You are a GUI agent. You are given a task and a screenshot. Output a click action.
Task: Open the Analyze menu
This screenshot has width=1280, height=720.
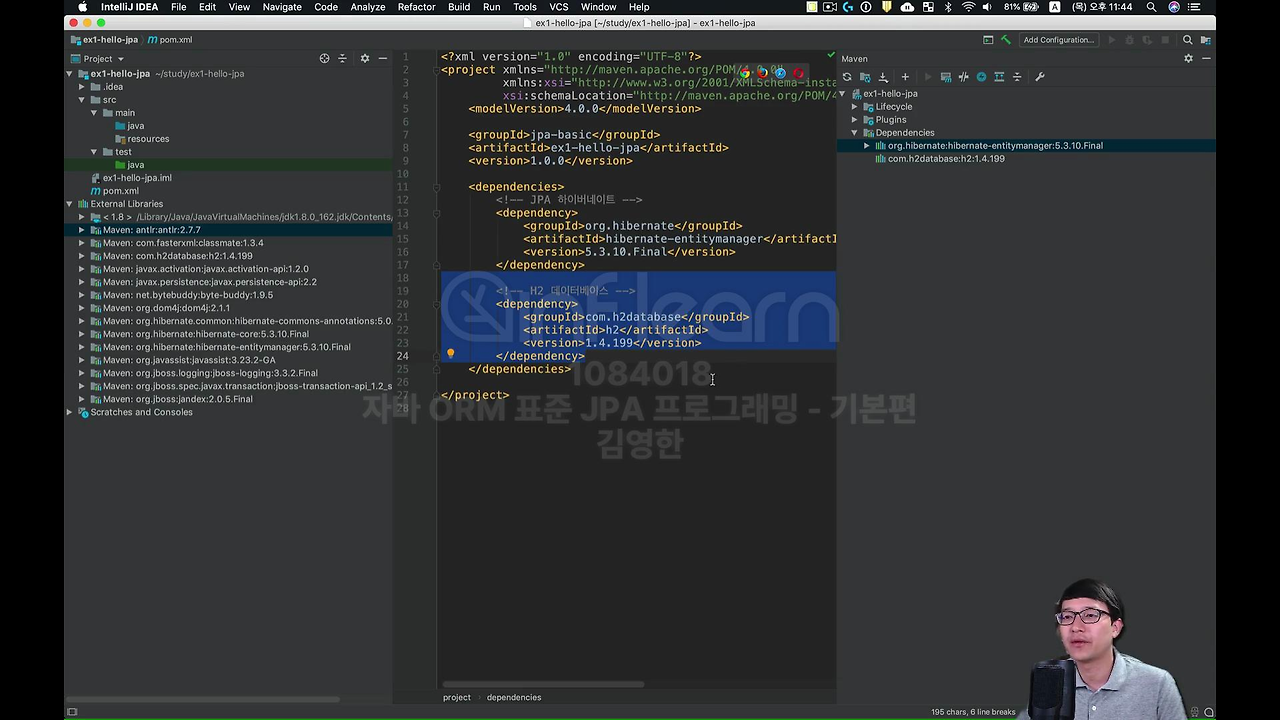[x=368, y=7]
